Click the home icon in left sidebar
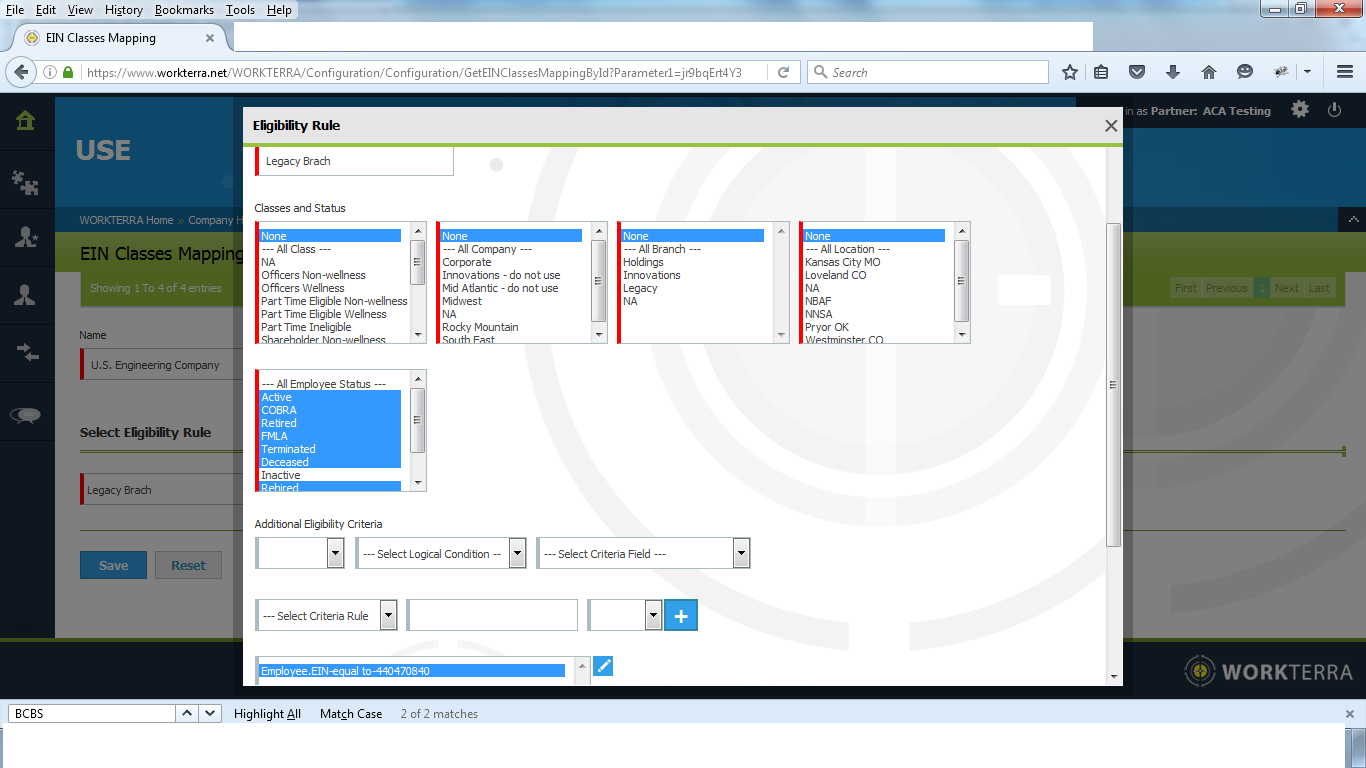This screenshot has height=768, width=1366. [x=26, y=121]
